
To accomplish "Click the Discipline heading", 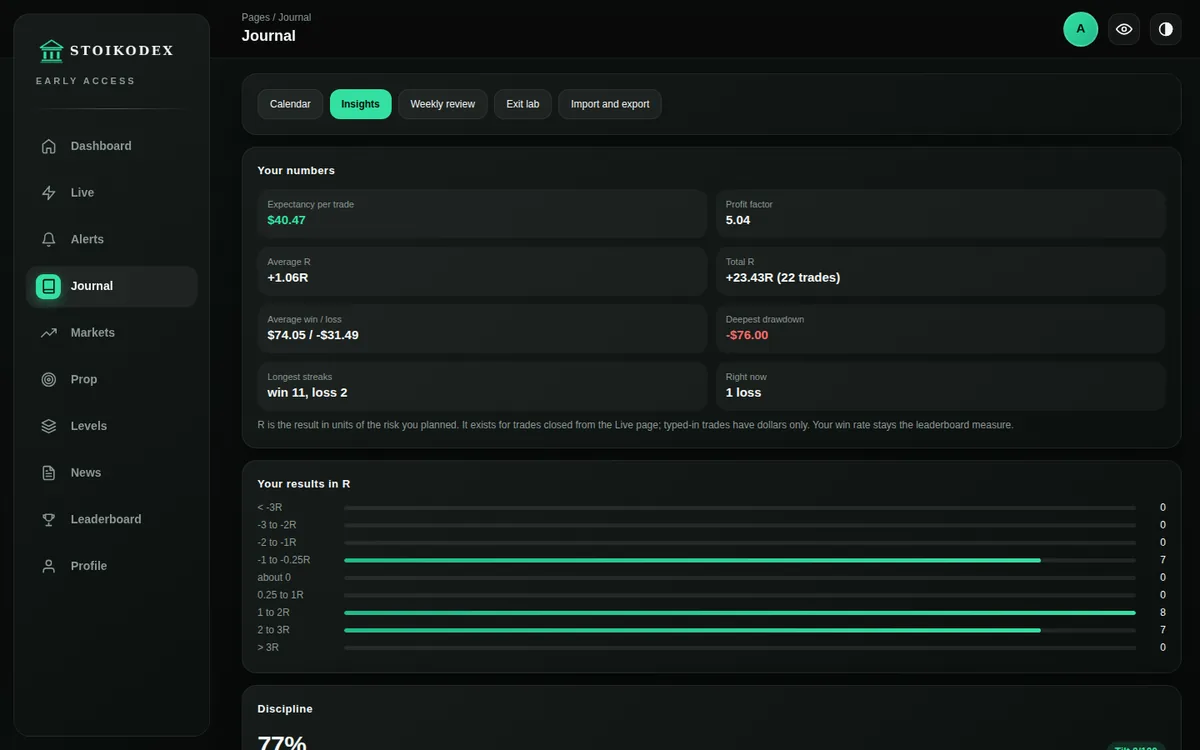I will pos(285,709).
